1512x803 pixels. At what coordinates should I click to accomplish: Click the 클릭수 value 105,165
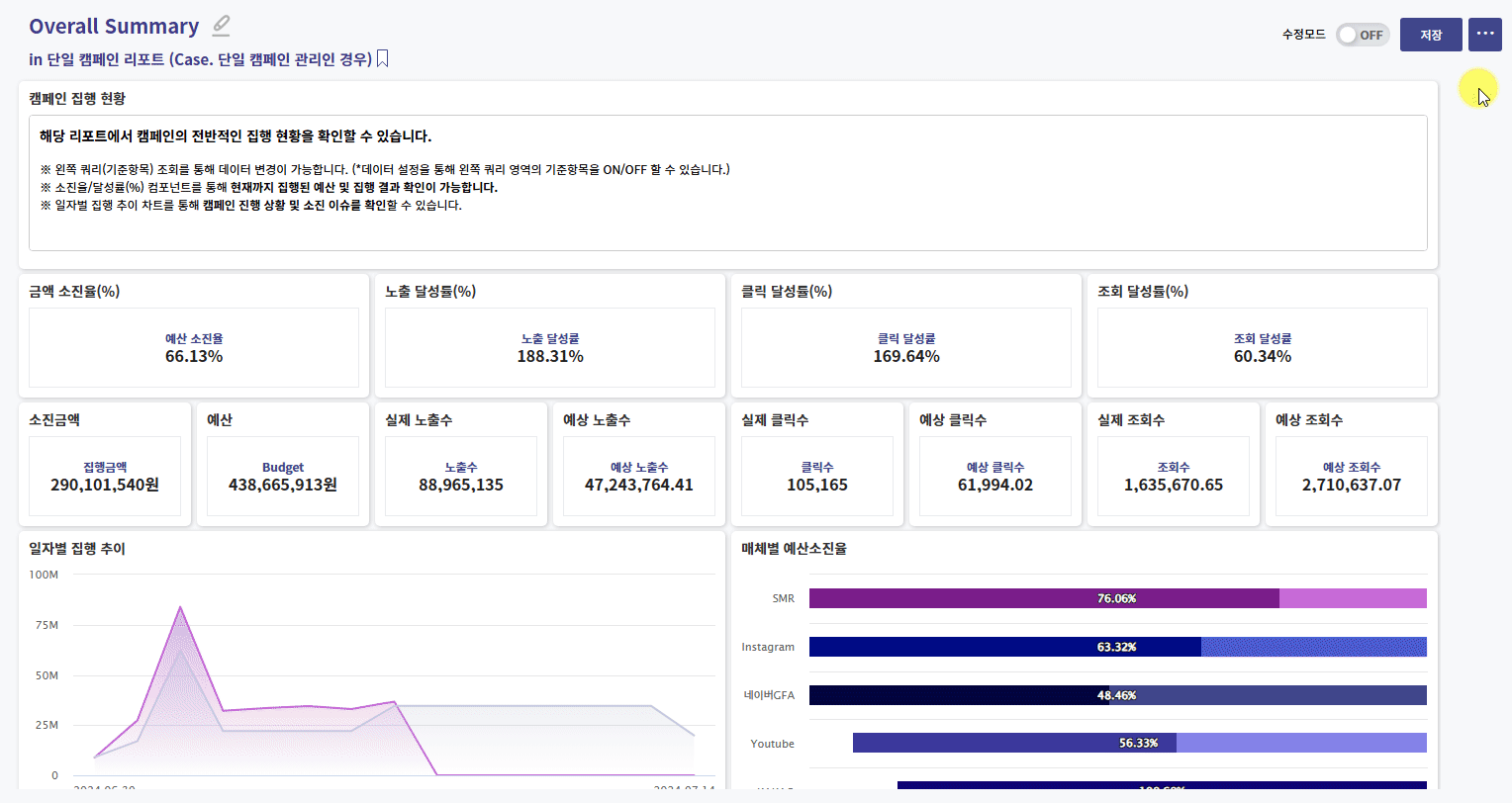coord(817,485)
